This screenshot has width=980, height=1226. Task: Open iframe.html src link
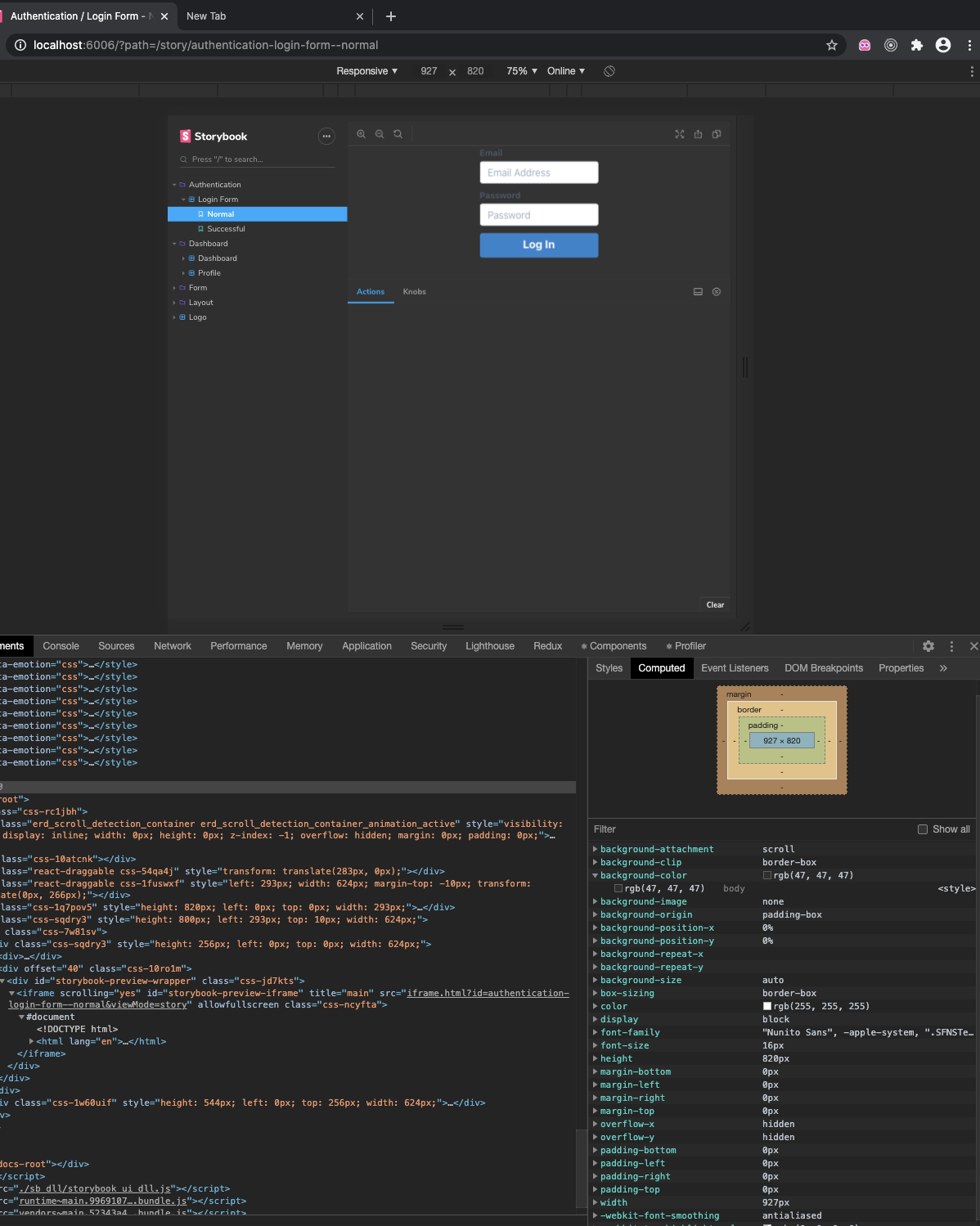[488, 993]
